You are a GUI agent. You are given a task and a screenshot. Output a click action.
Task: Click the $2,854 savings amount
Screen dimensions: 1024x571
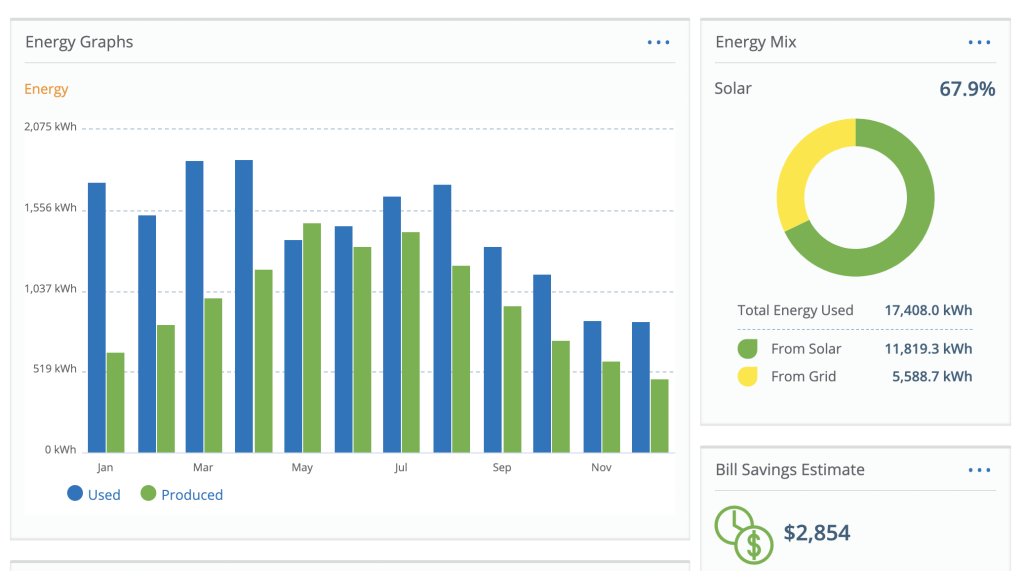click(817, 532)
